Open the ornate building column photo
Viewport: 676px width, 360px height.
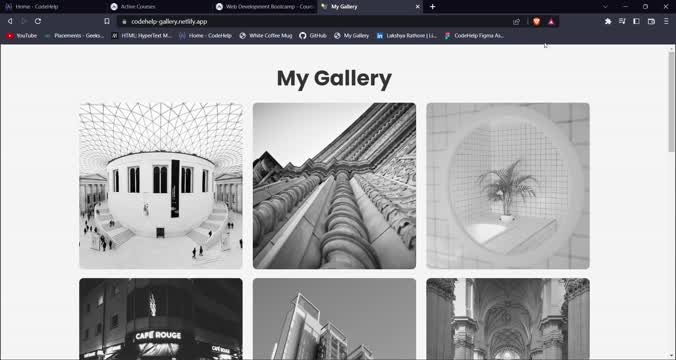click(334, 186)
